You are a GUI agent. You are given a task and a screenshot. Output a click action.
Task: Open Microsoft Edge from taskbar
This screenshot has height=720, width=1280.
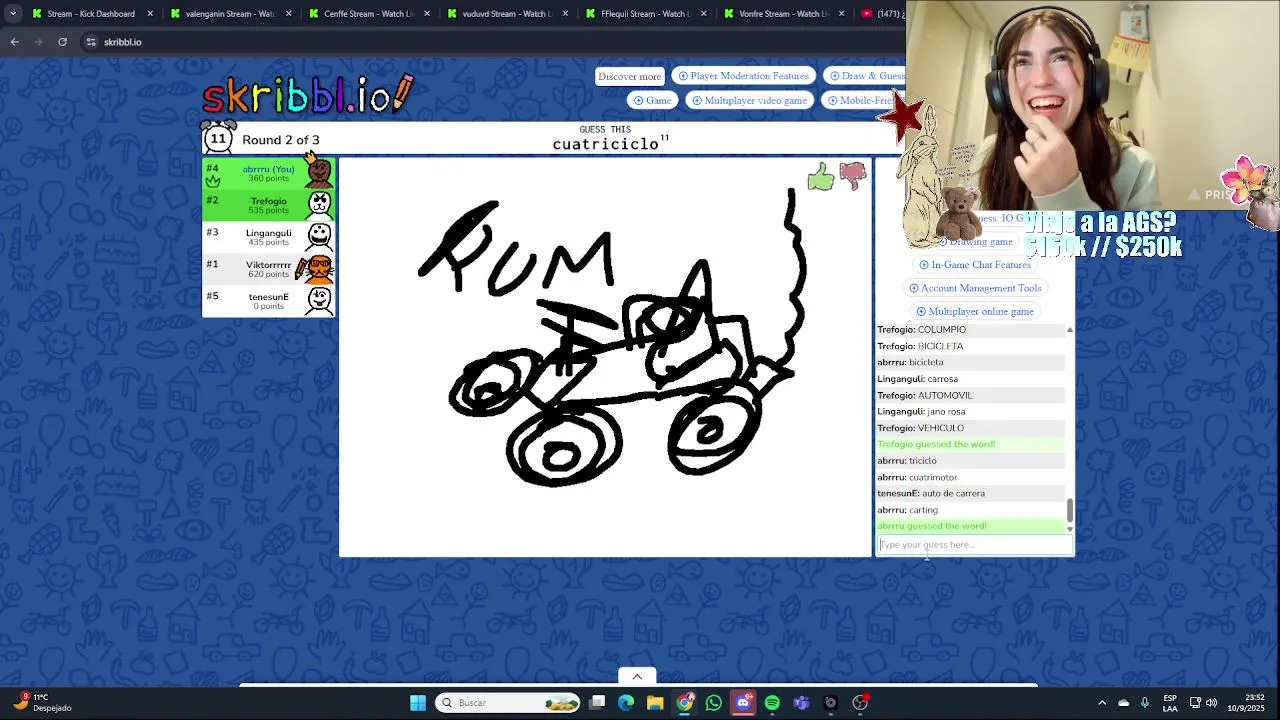point(626,703)
